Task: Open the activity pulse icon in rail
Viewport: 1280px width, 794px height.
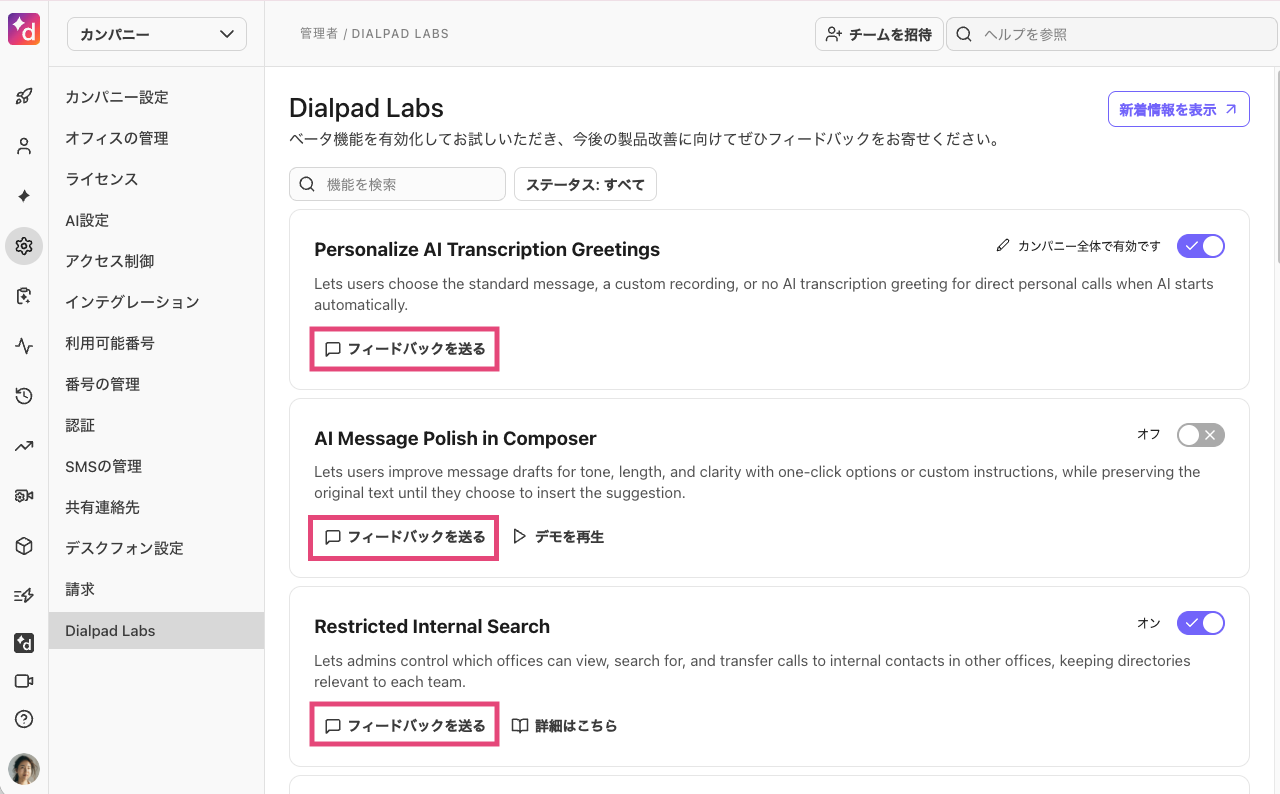Action: (x=24, y=346)
